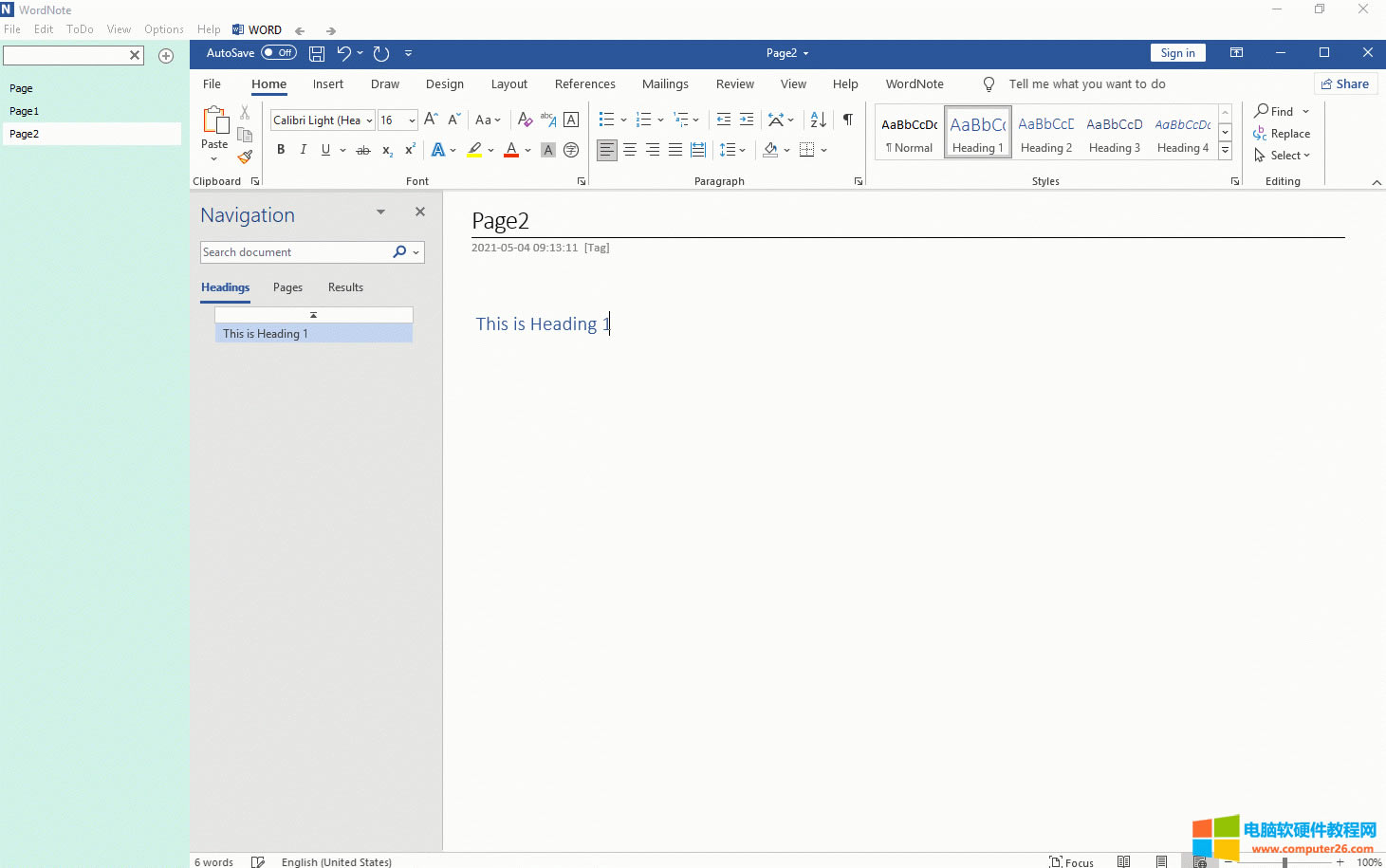Click the Bullets list icon
Viewport: 1386px width, 868px height.
coord(606,120)
